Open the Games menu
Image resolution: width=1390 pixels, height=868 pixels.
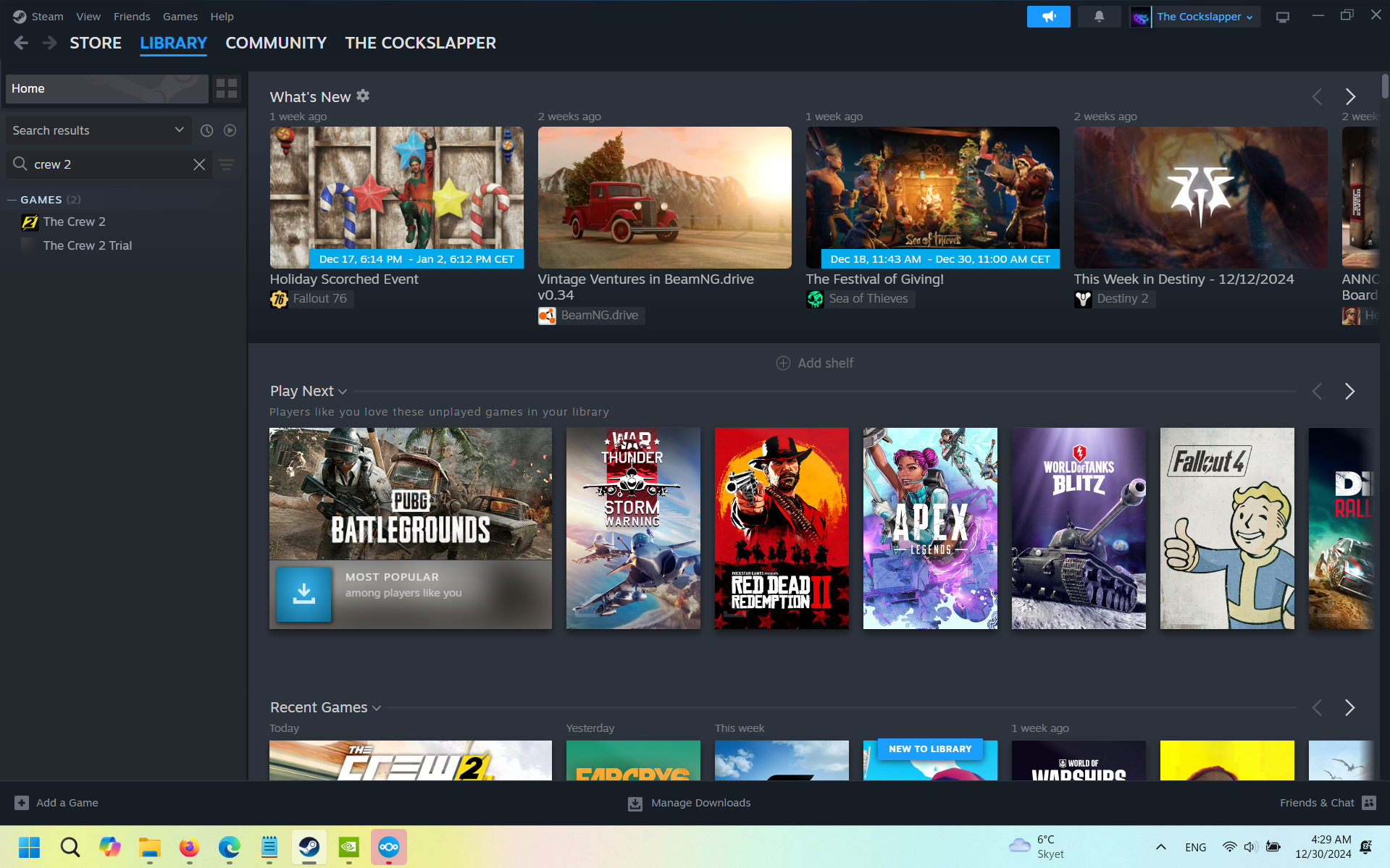(x=180, y=17)
